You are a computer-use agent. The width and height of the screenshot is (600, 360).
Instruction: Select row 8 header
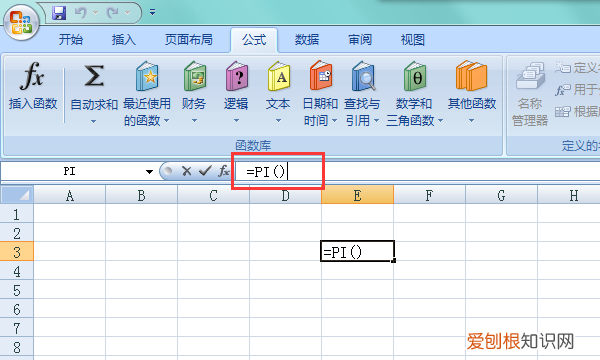tap(17, 347)
